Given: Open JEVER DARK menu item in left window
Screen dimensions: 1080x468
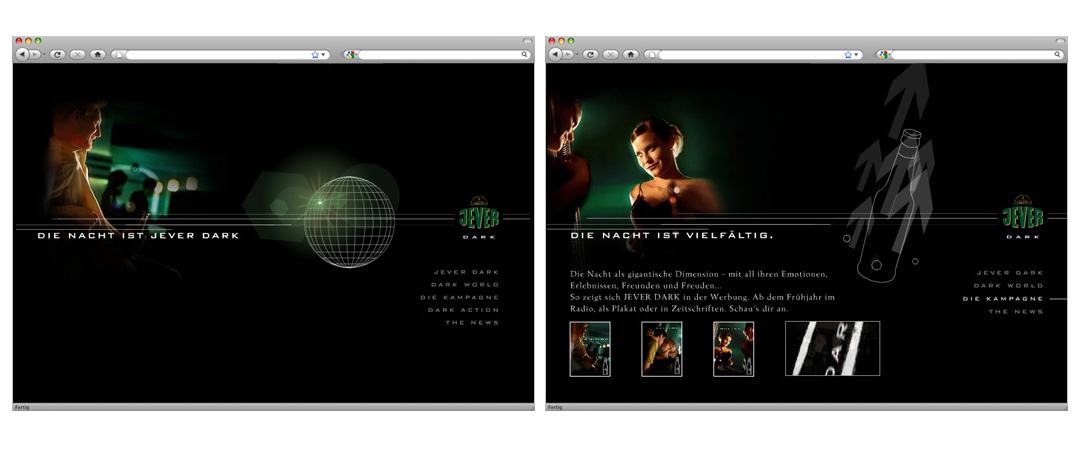Looking at the screenshot, I should click(466, 272).
